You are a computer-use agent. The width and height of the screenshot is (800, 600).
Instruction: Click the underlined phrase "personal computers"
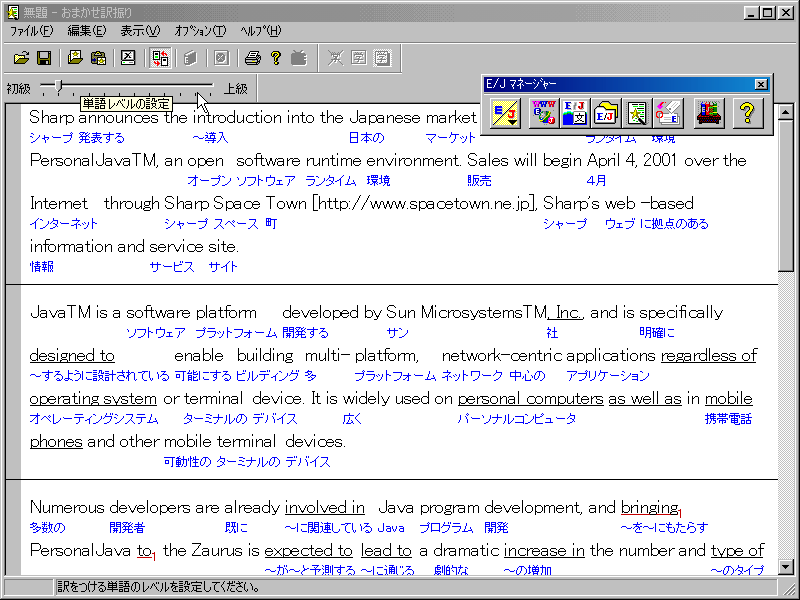(531, 398)
